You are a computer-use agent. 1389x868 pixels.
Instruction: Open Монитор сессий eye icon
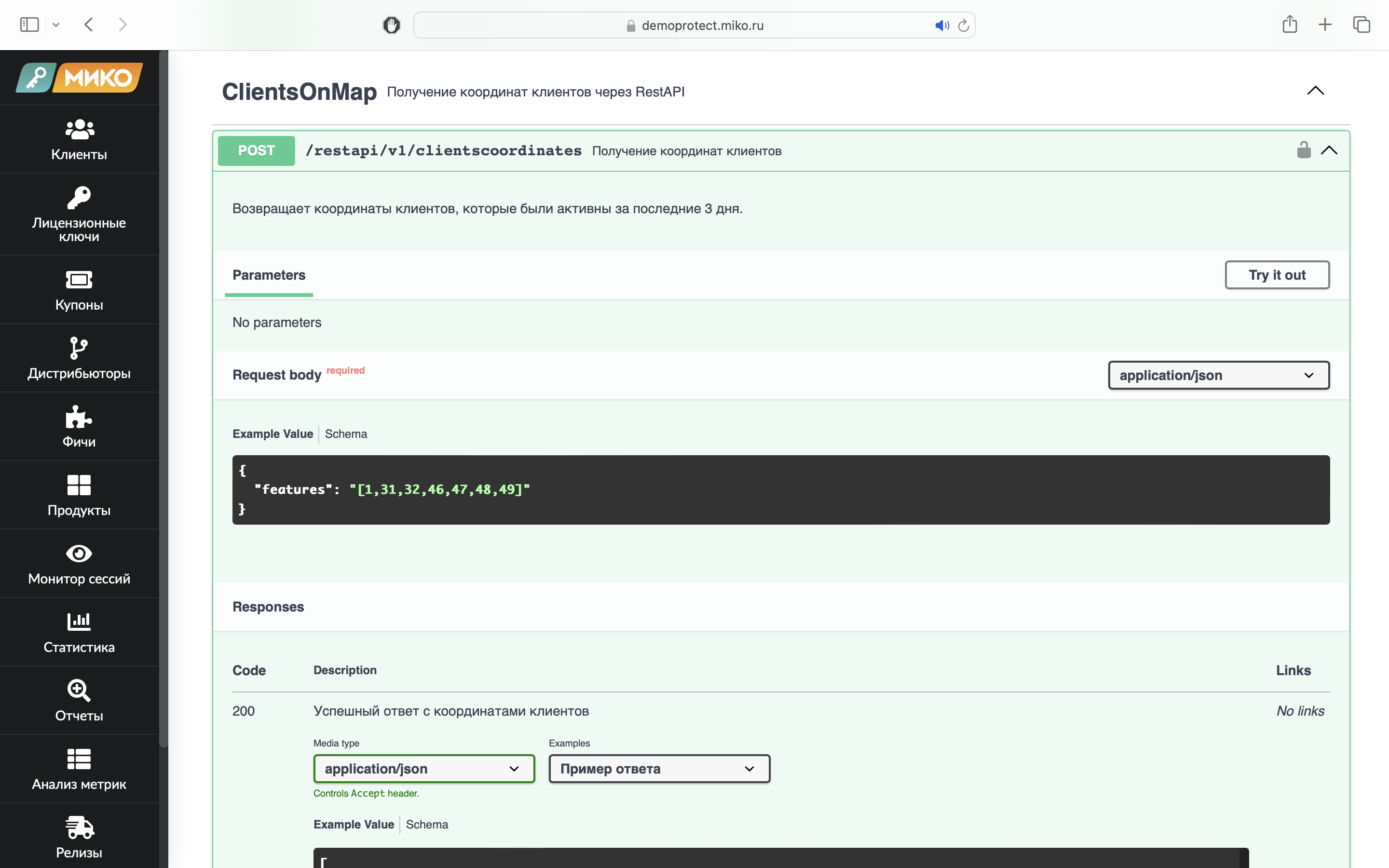coord(79,554)
